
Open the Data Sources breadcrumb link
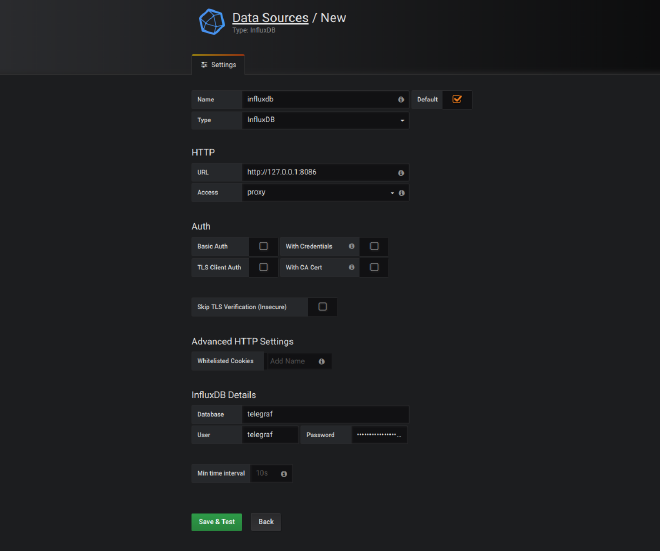[x=272, y=18]
